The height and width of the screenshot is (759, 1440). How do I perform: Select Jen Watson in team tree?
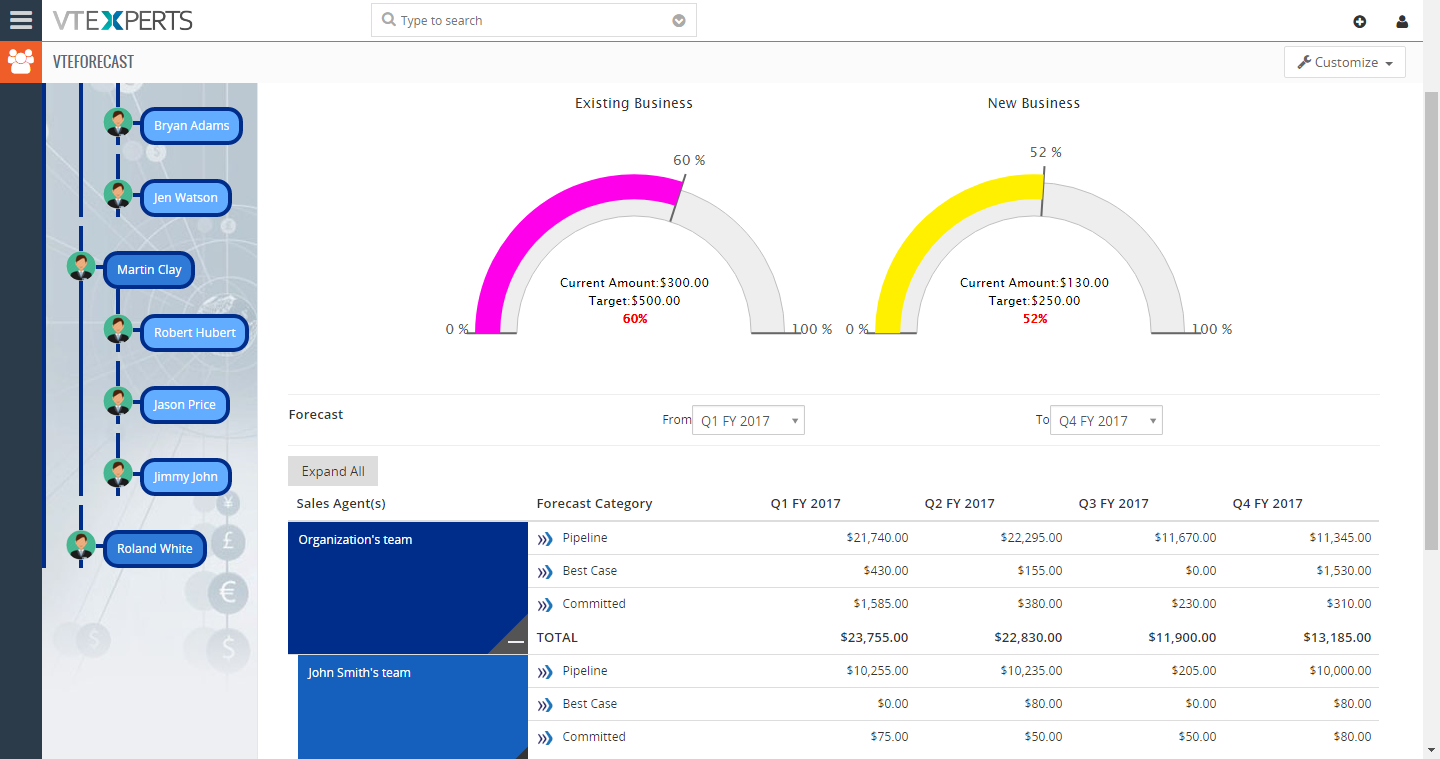click(x=185, y=198)
